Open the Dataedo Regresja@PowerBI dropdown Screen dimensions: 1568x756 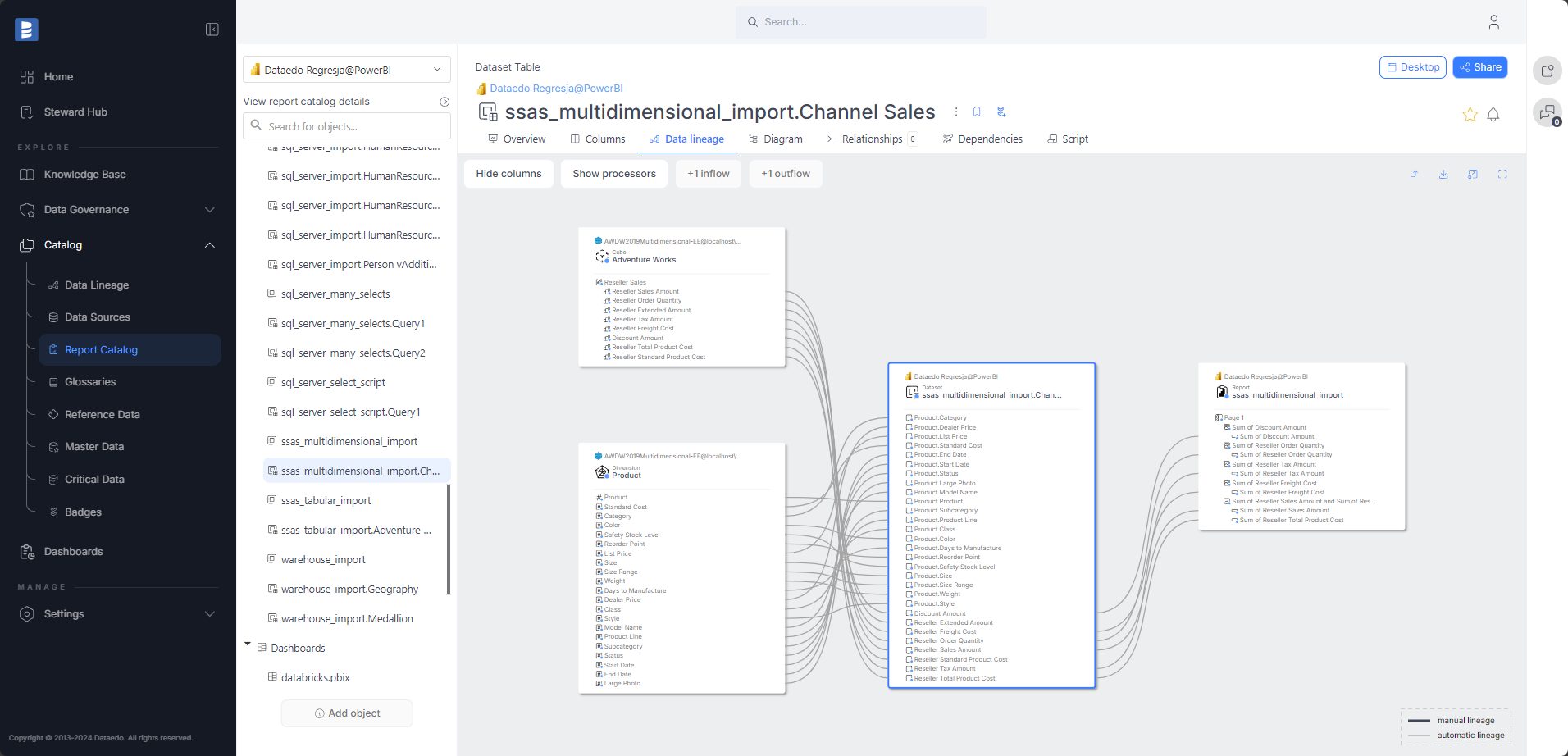coord(347,70)
